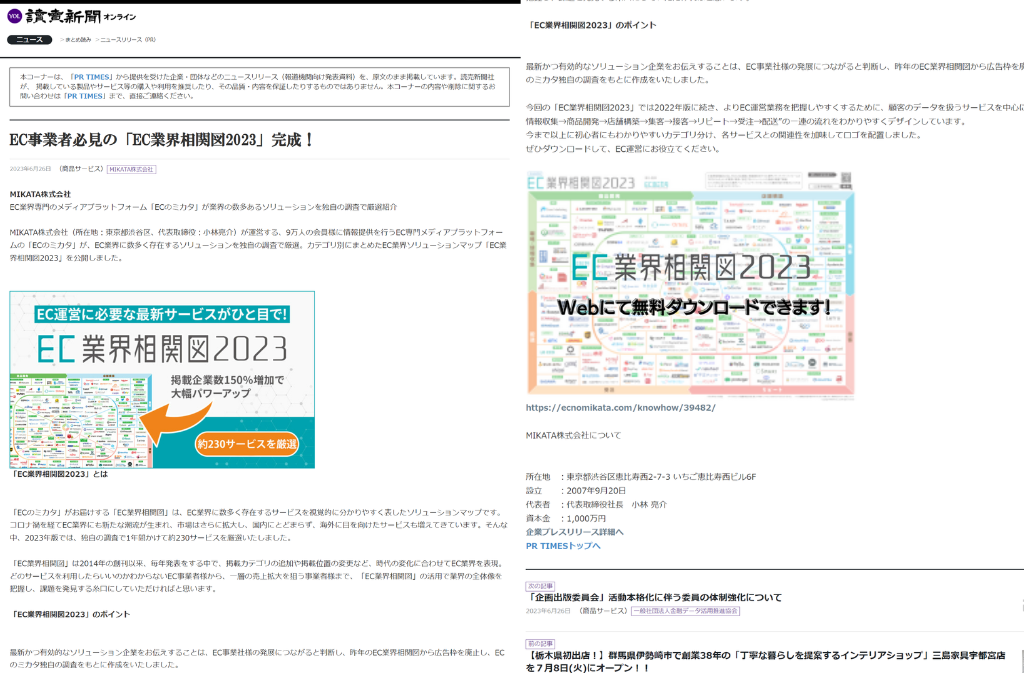Click the headline EC事業者必見の「EC業界相関図2023」完成！

click(x=162, y=140)
